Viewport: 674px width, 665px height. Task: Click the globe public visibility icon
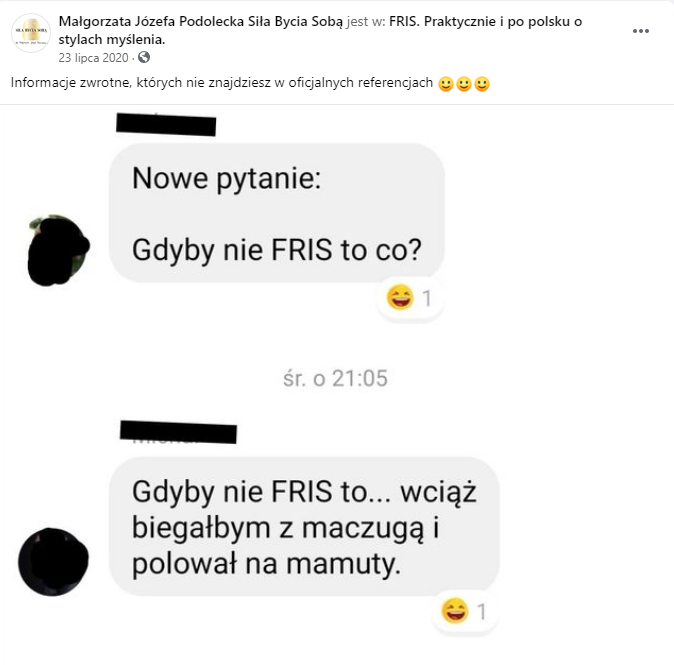click(x=144, y=57)
